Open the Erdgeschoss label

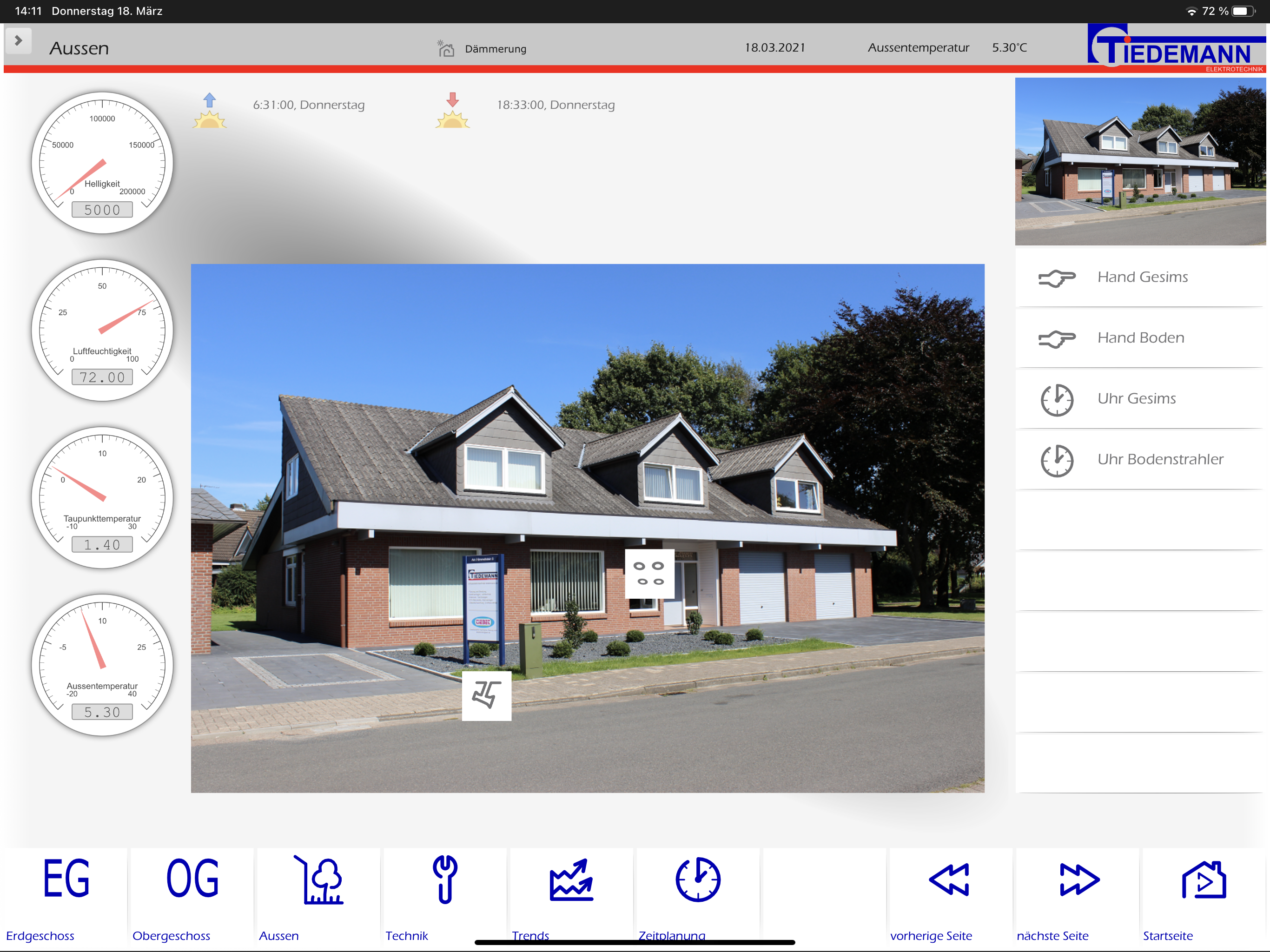click(40, 935)
